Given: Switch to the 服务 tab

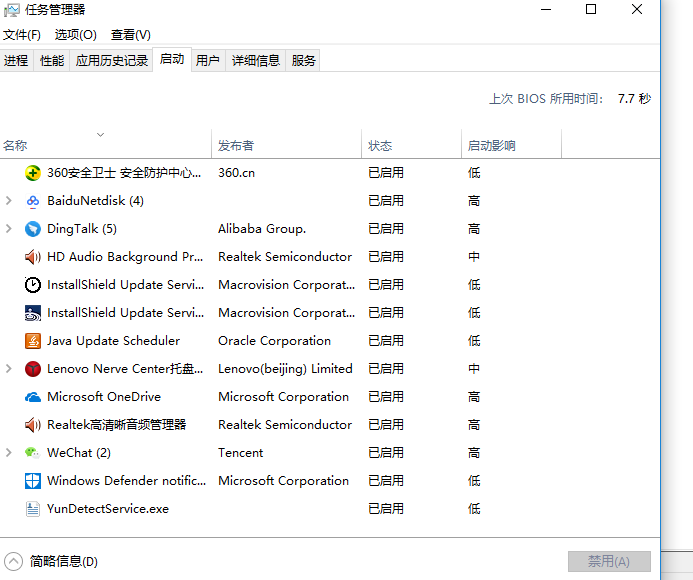Looking at the screenshot, I should point(303,60).
